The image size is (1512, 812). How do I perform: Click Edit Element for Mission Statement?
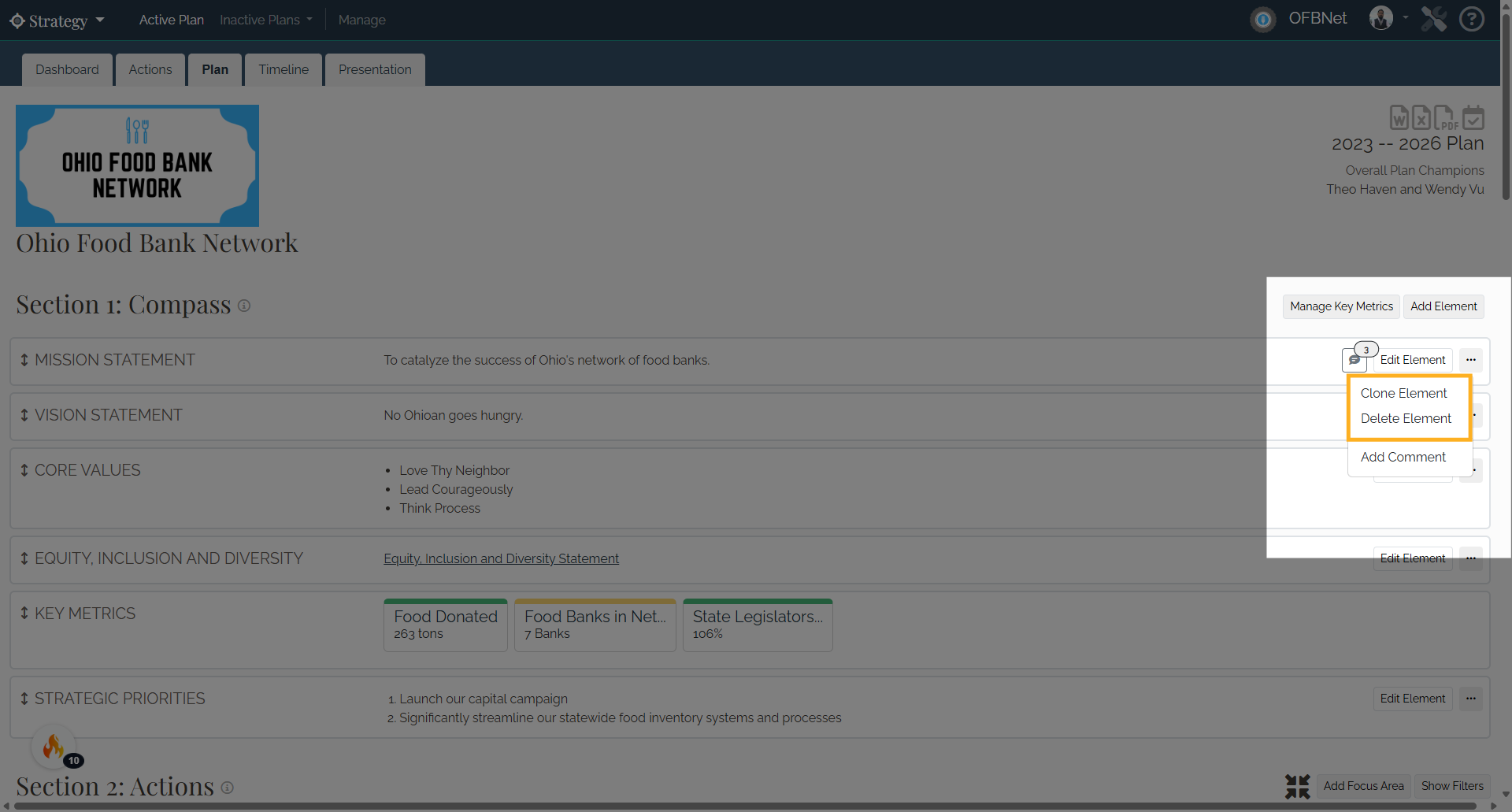tap(1413, 360)
